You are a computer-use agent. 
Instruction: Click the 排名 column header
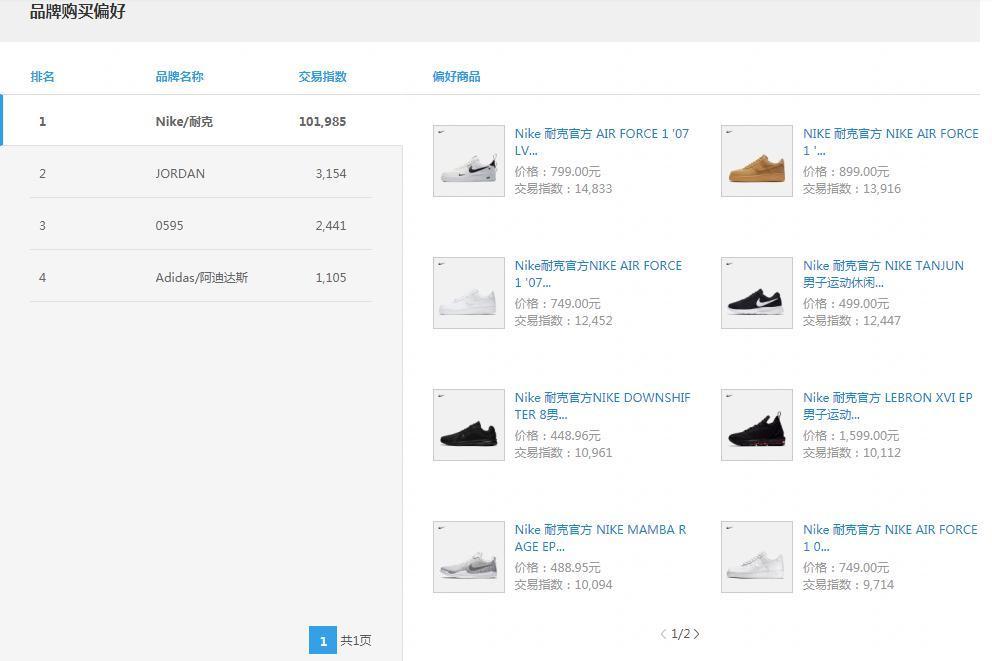42,77
